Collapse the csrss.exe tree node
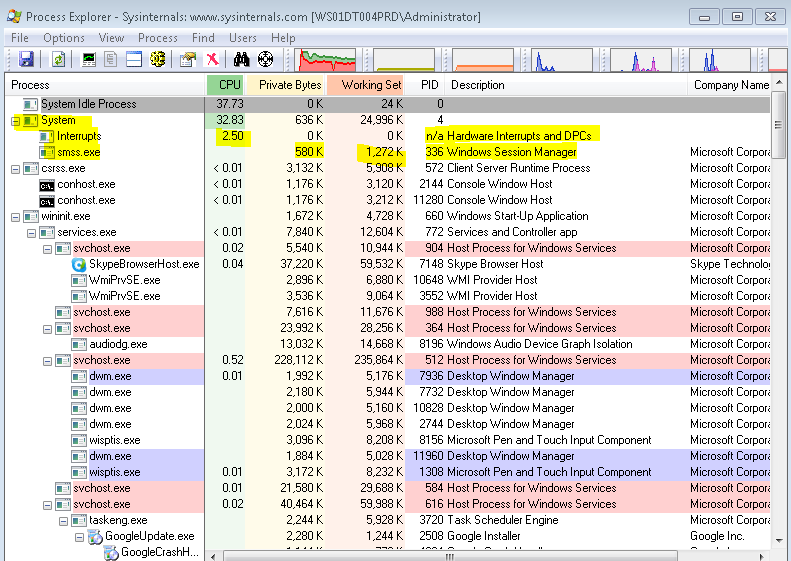Image resolution: width=791 pixels, height=561 pixels. coord(15,168)
